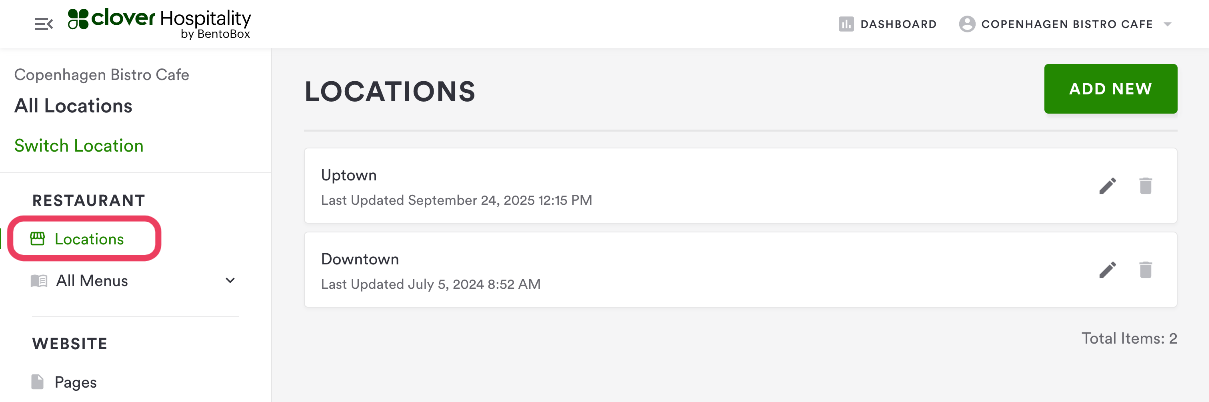The height and width of the screenshot is (402, 1209).
Task: Open the Dashboard link in header
Action: 898,24
